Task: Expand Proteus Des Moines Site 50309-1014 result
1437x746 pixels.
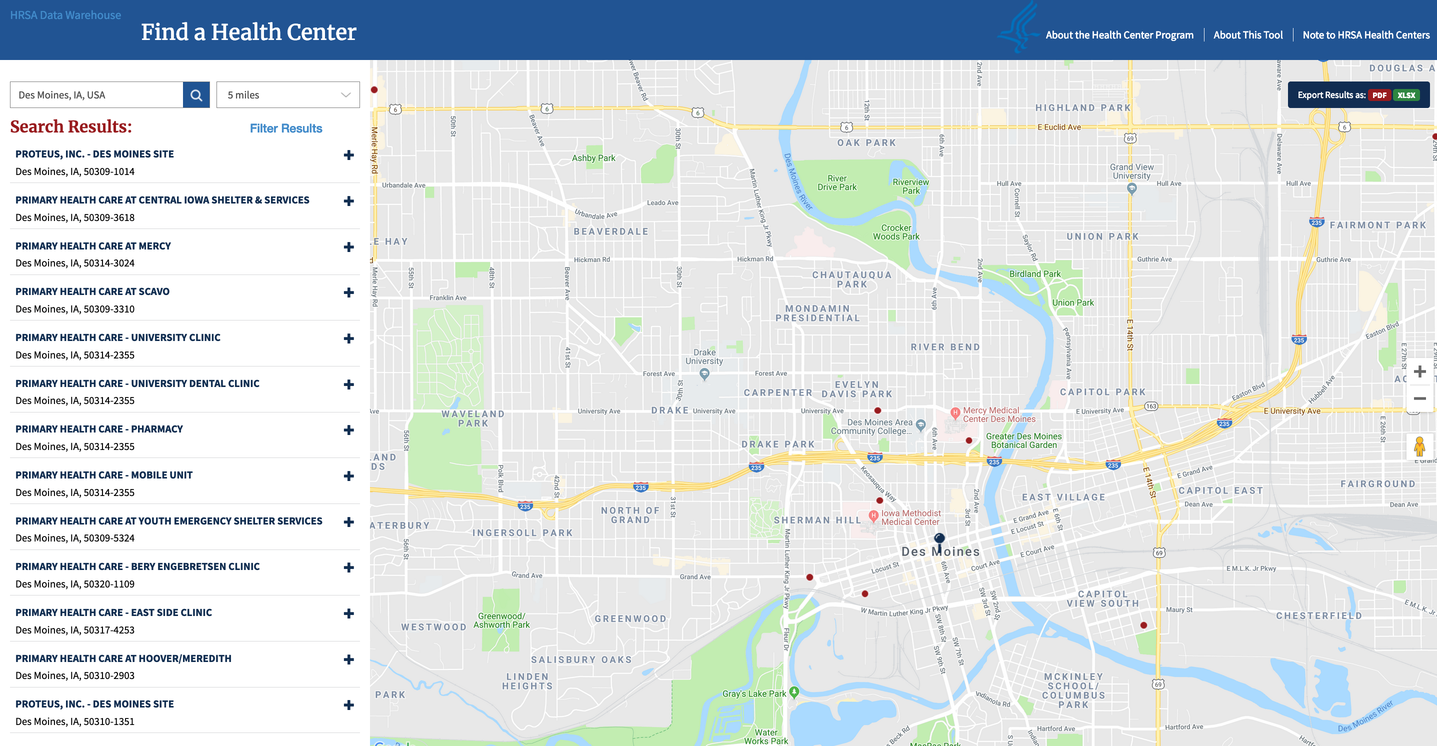Action: click(x=348, y=155)
